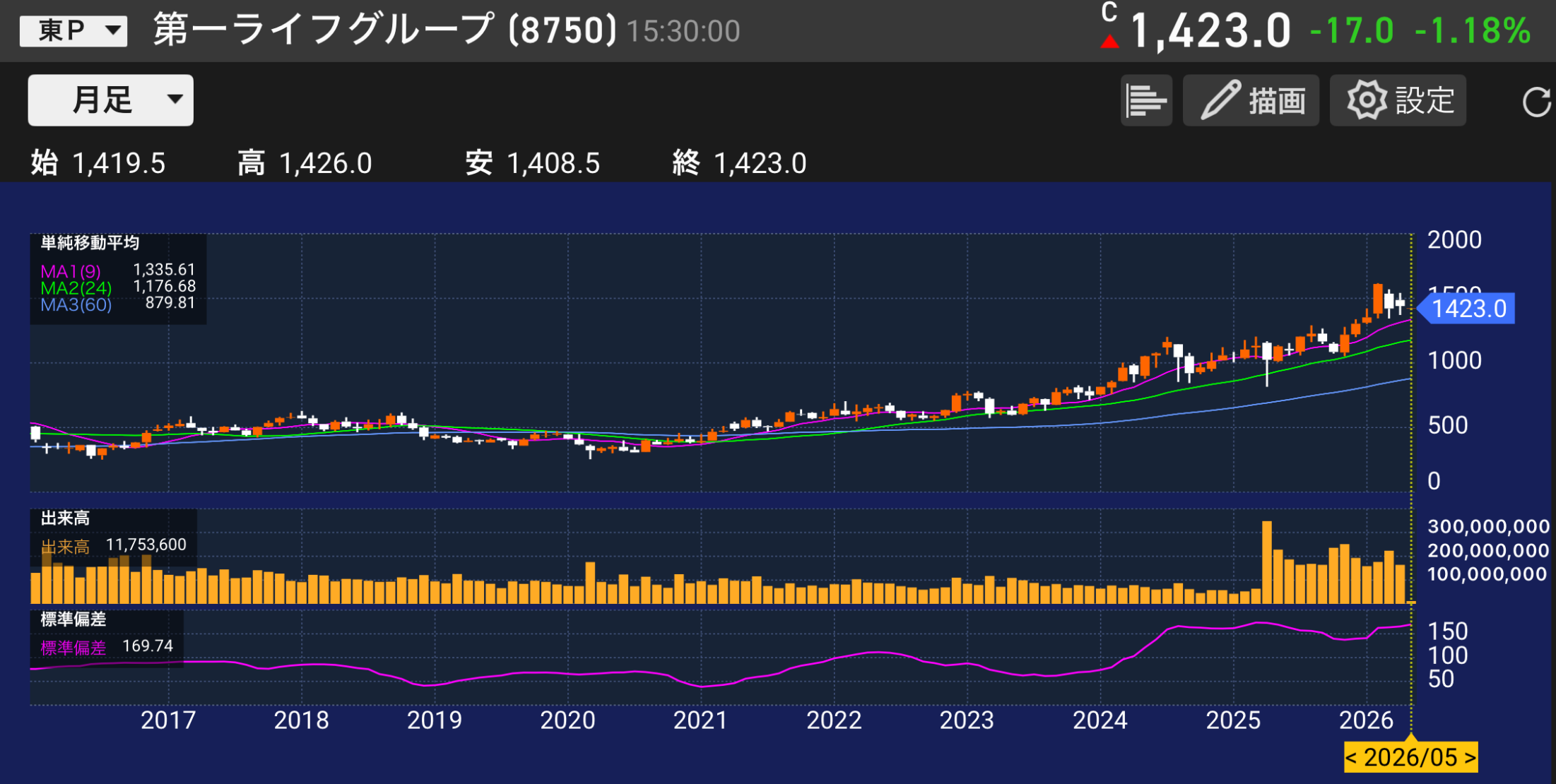1556x784 pixels.
Task: Open the 設定 settings button
Action: coord(1398,100)
